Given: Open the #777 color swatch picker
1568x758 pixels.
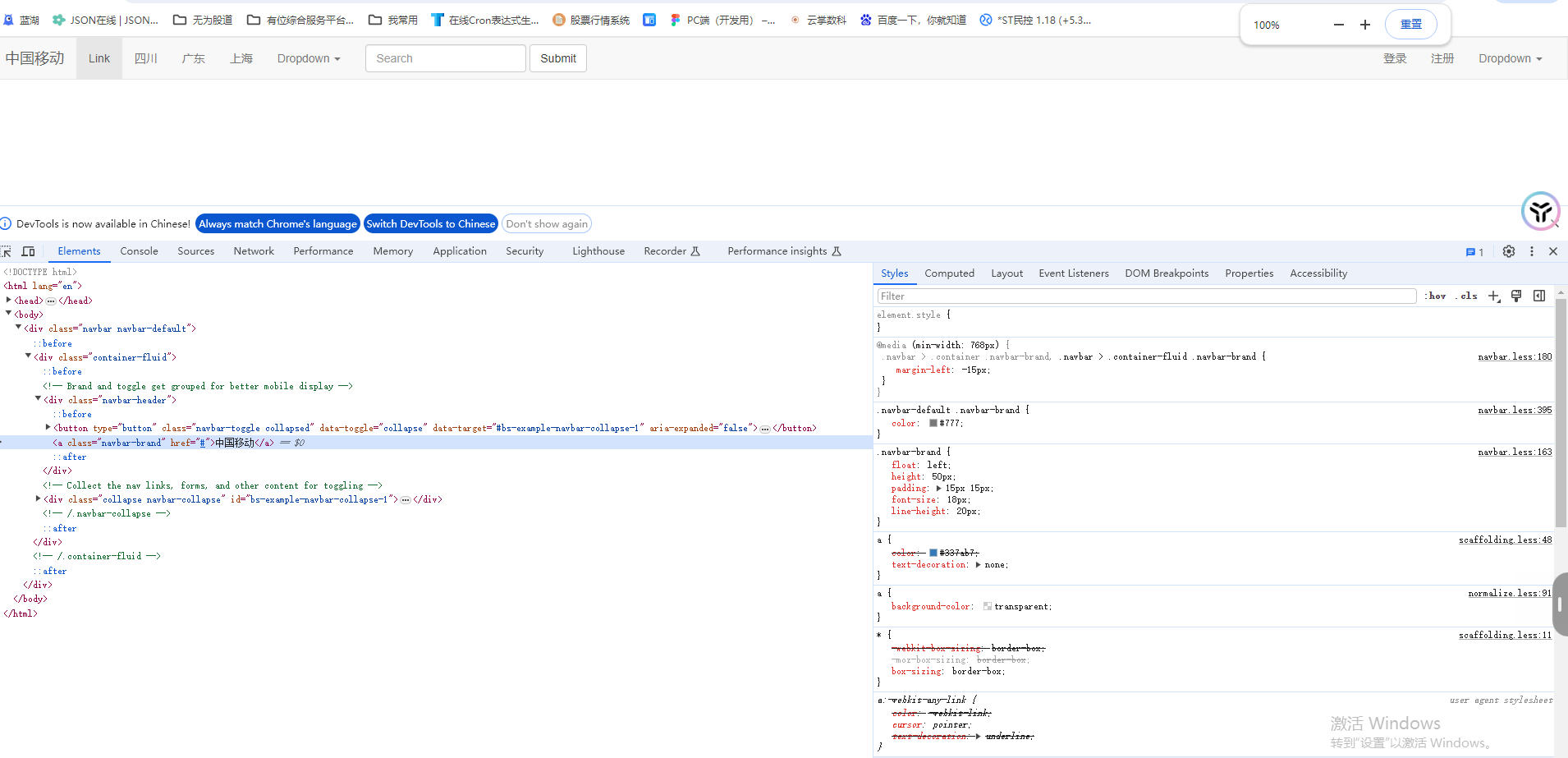Looking at the screenshot, I should point(933,424).
